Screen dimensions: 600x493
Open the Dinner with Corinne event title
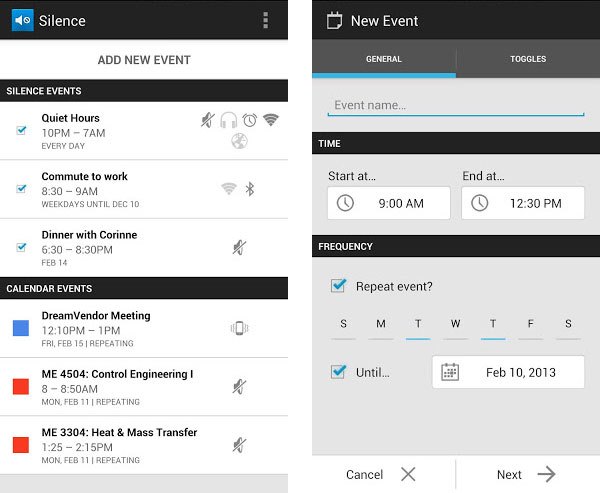pos(89,235)
